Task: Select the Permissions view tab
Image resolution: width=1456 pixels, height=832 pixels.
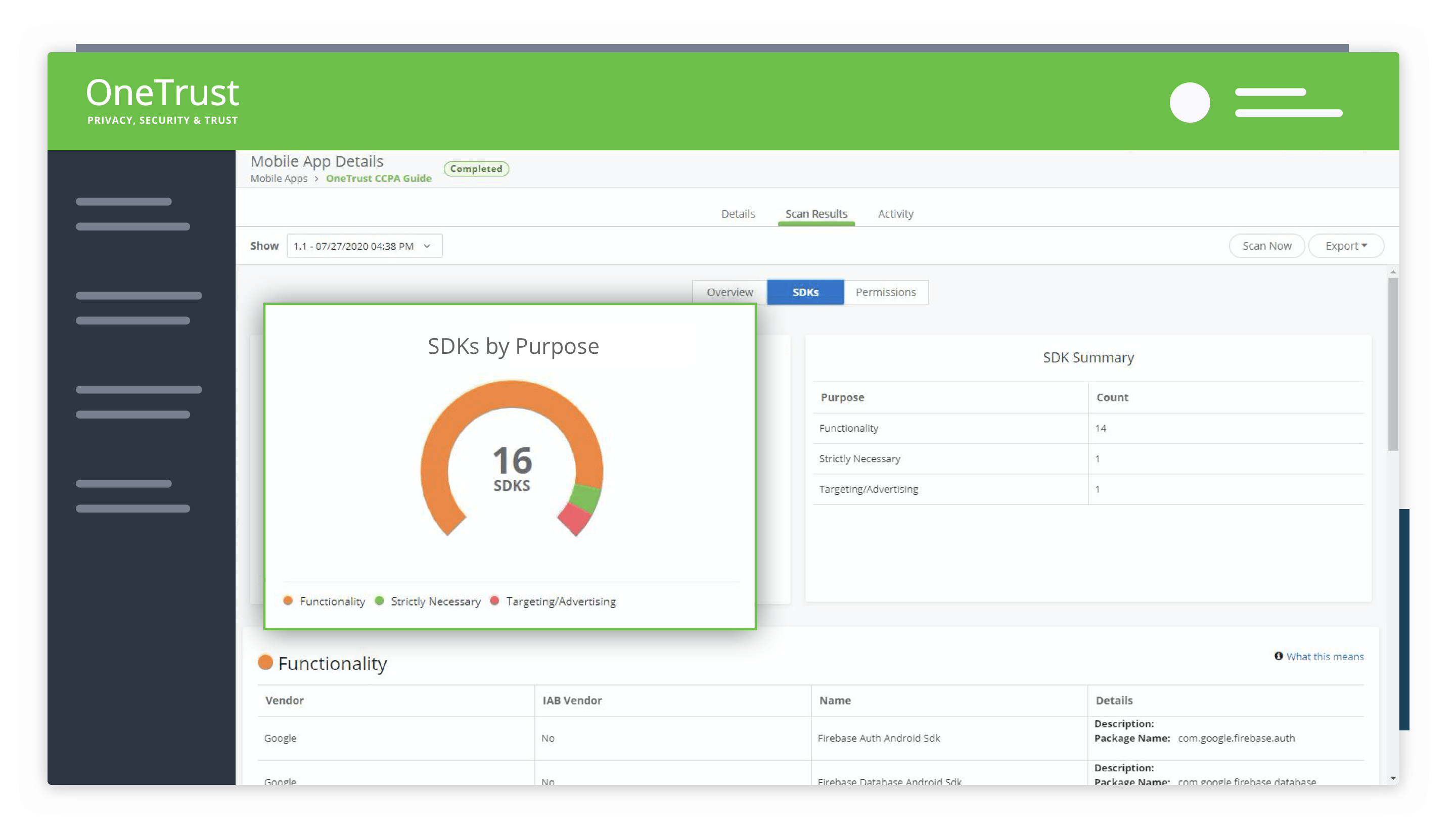Action: [885, 292]
